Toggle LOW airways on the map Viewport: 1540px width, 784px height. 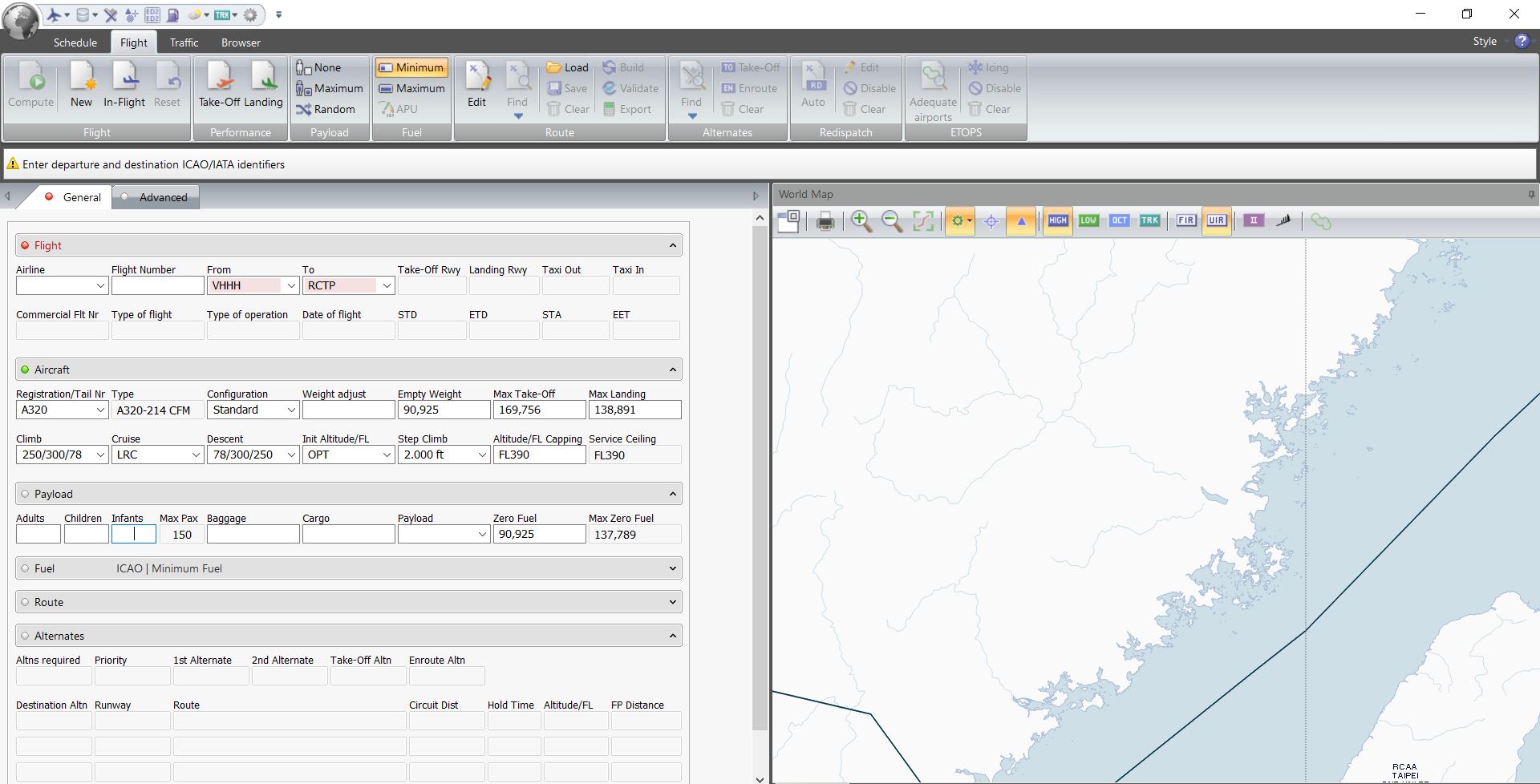click(x=1088, y=221)
